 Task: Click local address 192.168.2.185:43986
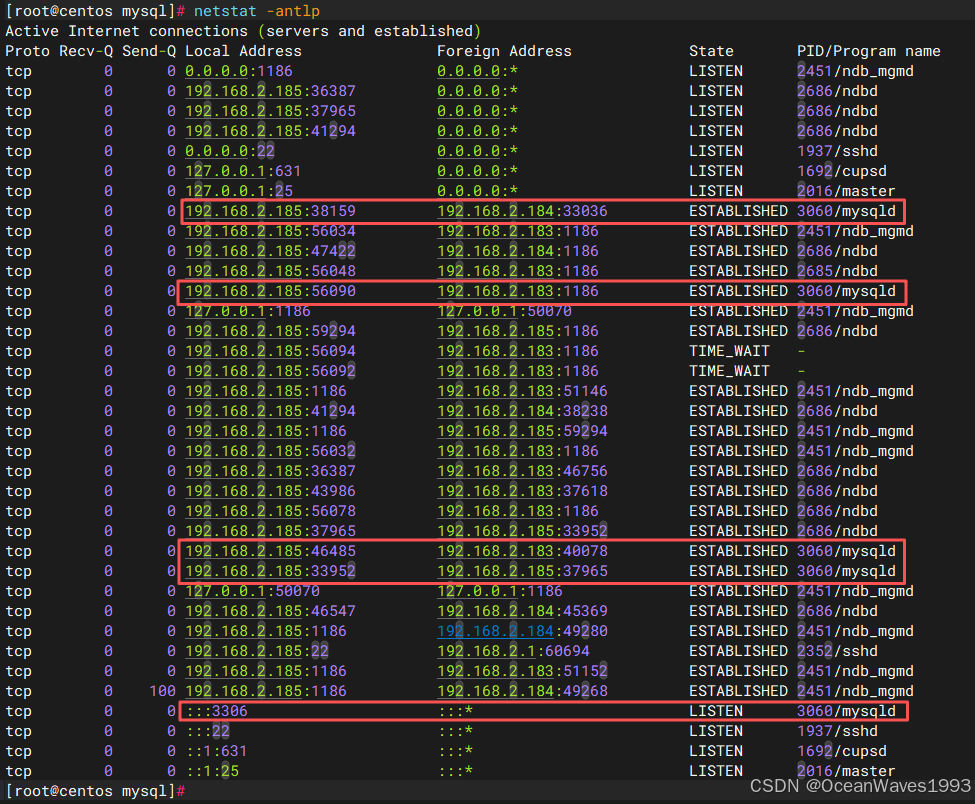tap(270, 491)
